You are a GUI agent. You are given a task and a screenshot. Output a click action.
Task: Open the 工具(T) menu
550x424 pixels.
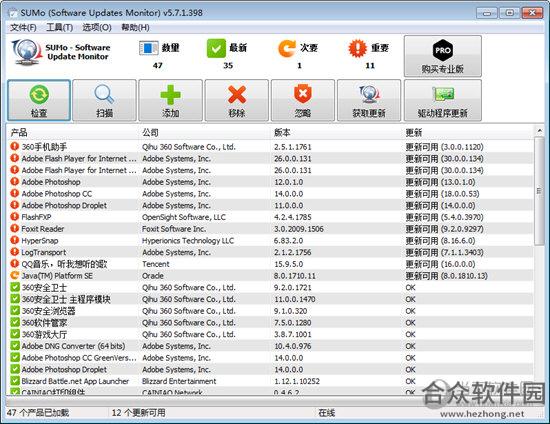coord(59,27)
